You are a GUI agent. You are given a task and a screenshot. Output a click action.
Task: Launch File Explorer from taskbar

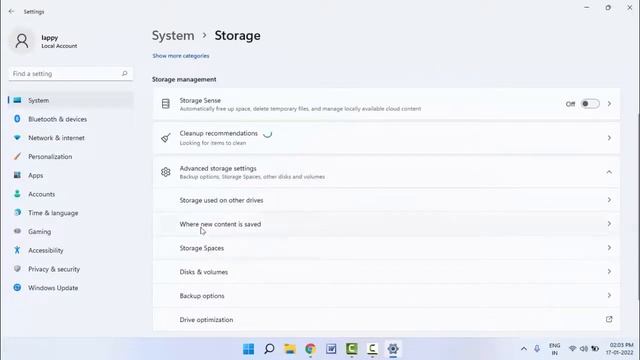pyautogui.click(x=290, y=349)
